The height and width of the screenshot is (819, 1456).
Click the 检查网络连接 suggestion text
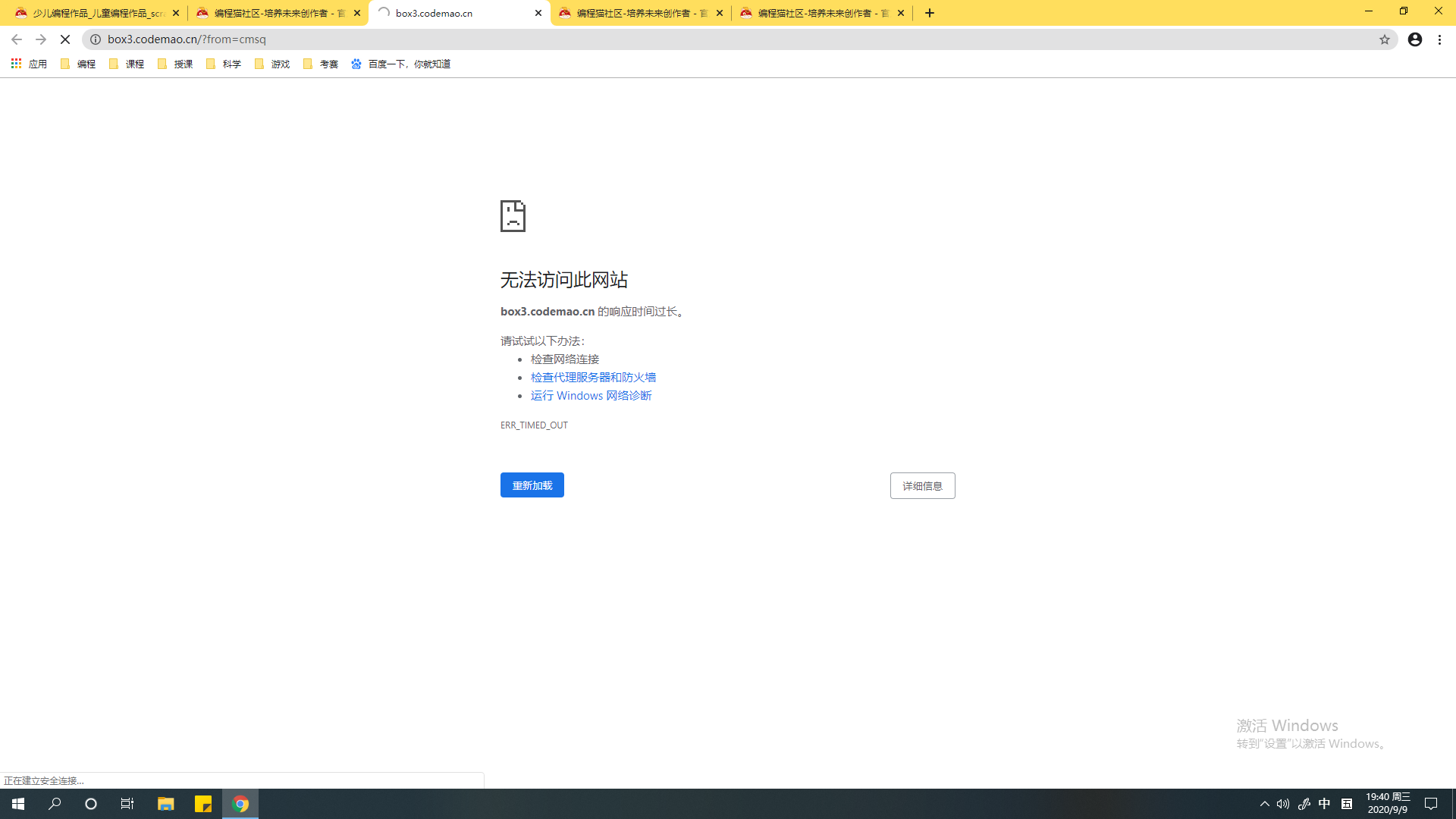coord(565,359)
